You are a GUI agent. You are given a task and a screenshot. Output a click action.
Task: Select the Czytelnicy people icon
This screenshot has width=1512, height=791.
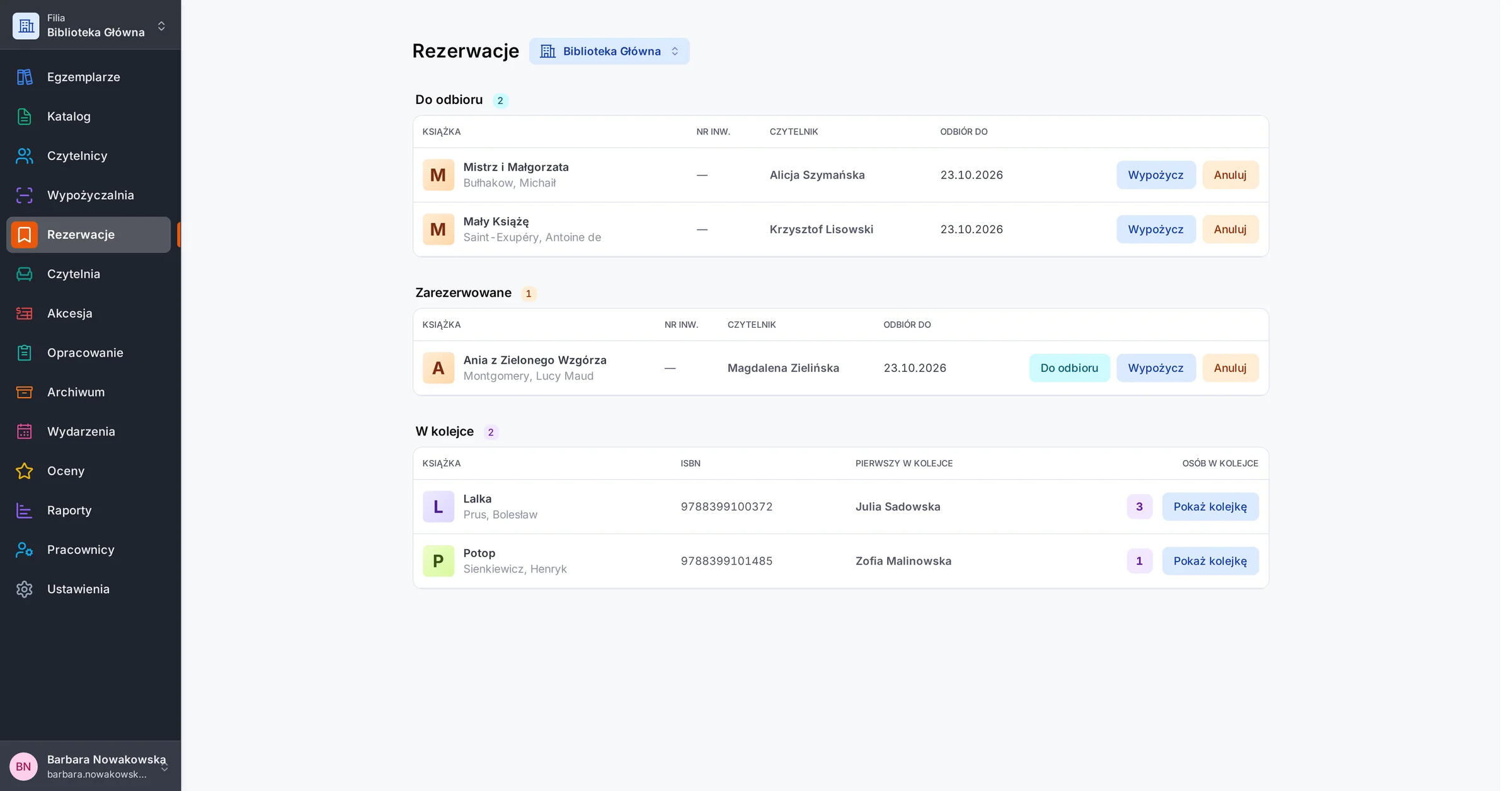(x=25, y=156)
